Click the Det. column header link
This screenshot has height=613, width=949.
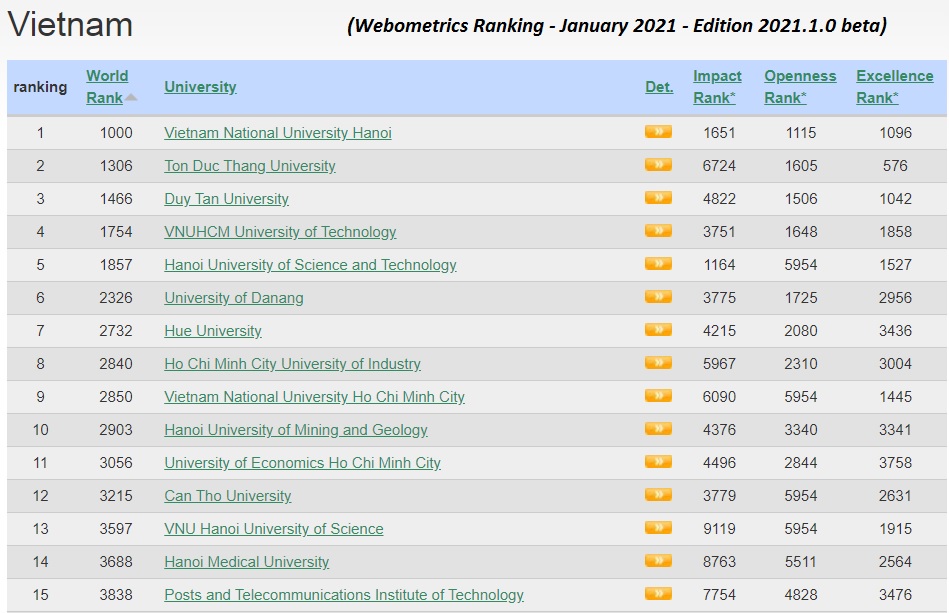point(659,87)
